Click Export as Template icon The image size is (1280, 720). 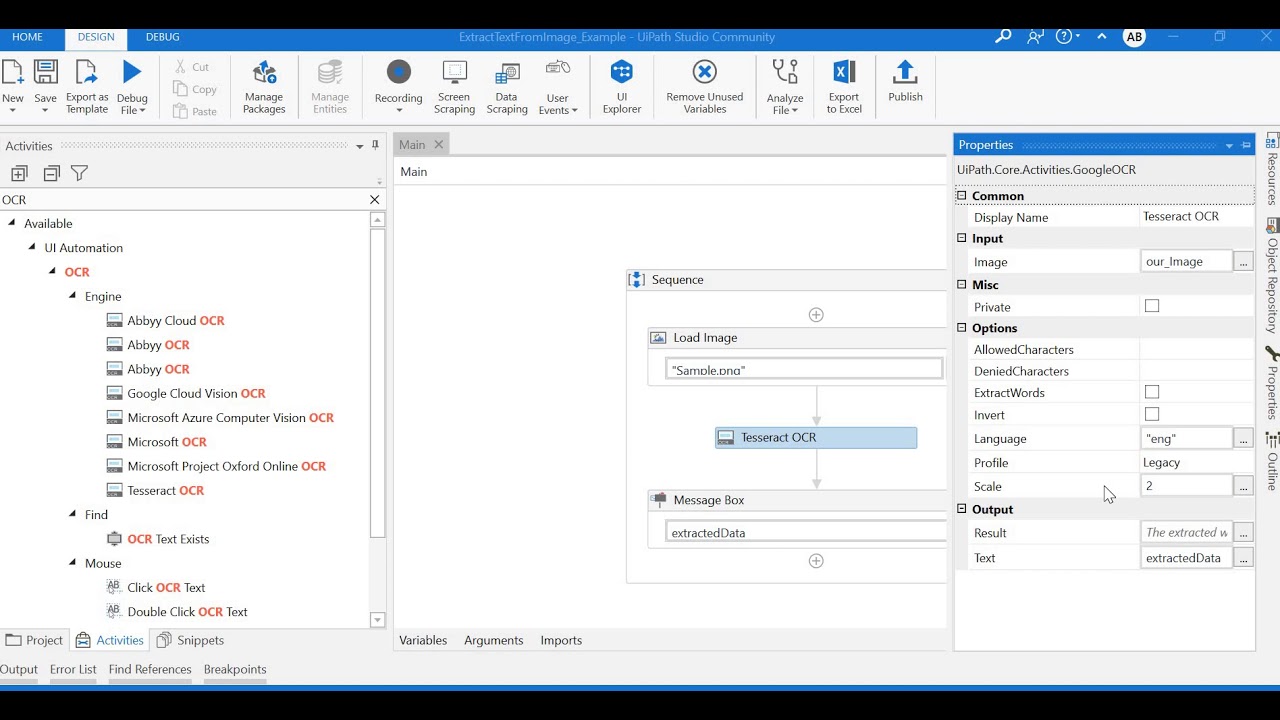pyautogui.click(x=87, y=73)
